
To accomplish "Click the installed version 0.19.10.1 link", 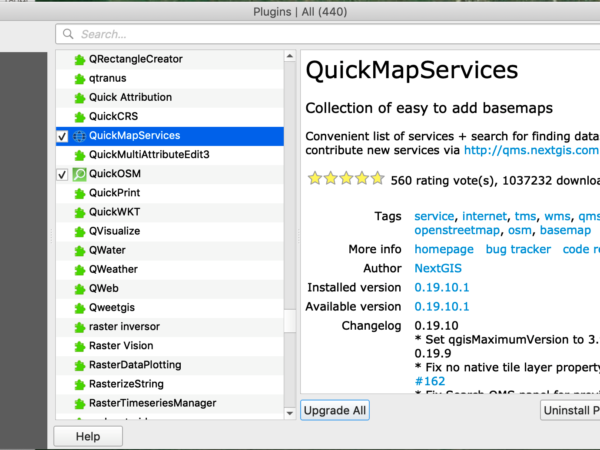I will click(442, 287).
